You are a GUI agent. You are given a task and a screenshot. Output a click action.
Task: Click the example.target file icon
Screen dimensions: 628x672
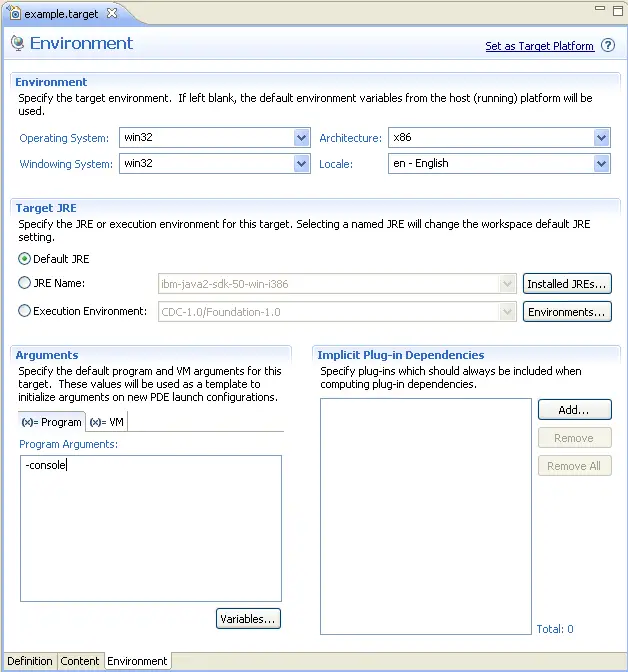pyautogui.click(x=13, y=14)
